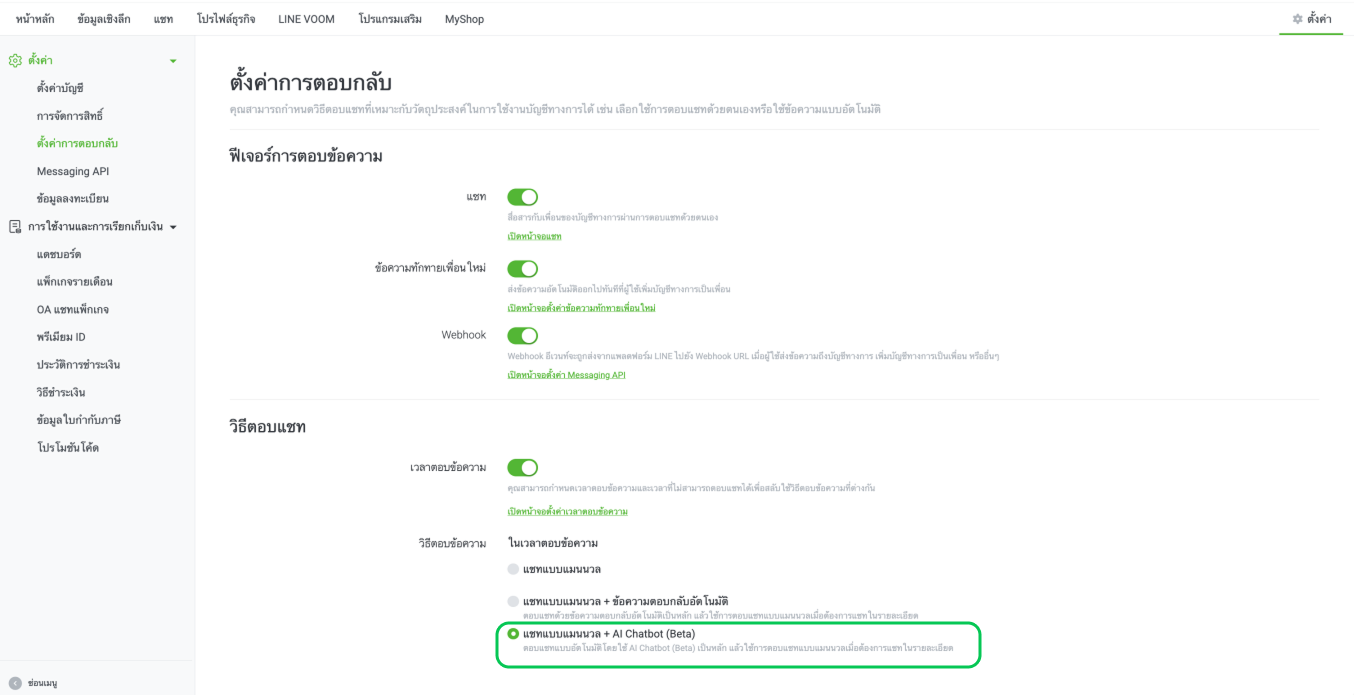Screen dimensions: 1354x695
Task: Open the พรีเมียม ID sidebar item
Action: 61,337
